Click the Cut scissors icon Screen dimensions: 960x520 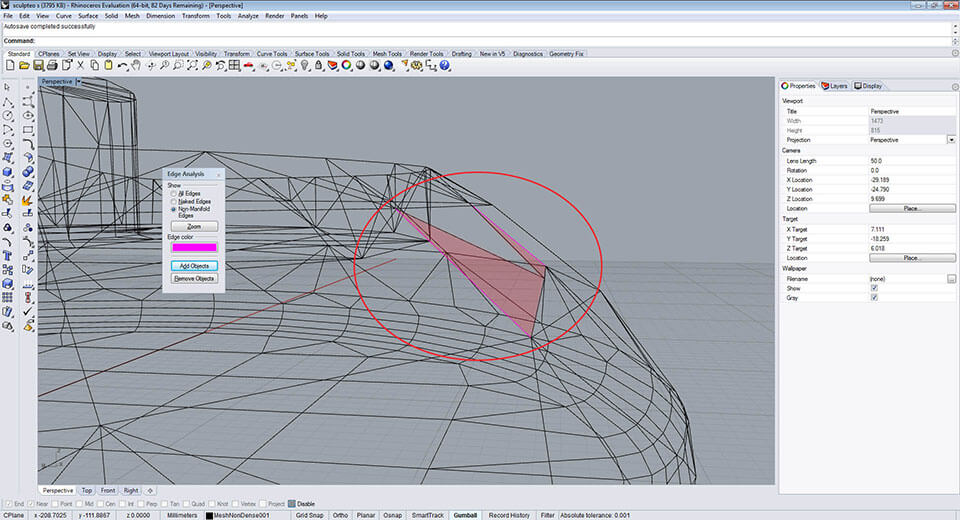pos(80,66)
